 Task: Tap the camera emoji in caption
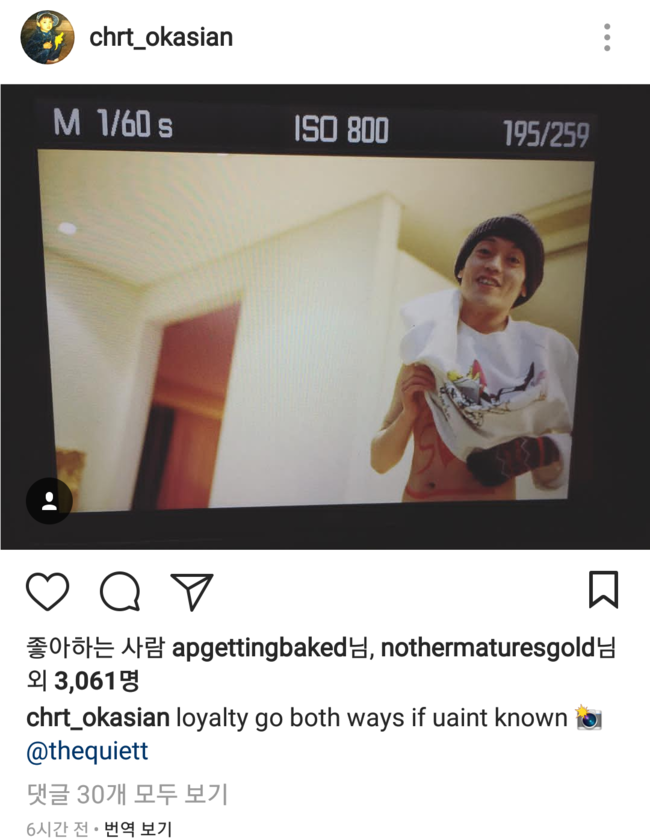click(x=588, y=717)
